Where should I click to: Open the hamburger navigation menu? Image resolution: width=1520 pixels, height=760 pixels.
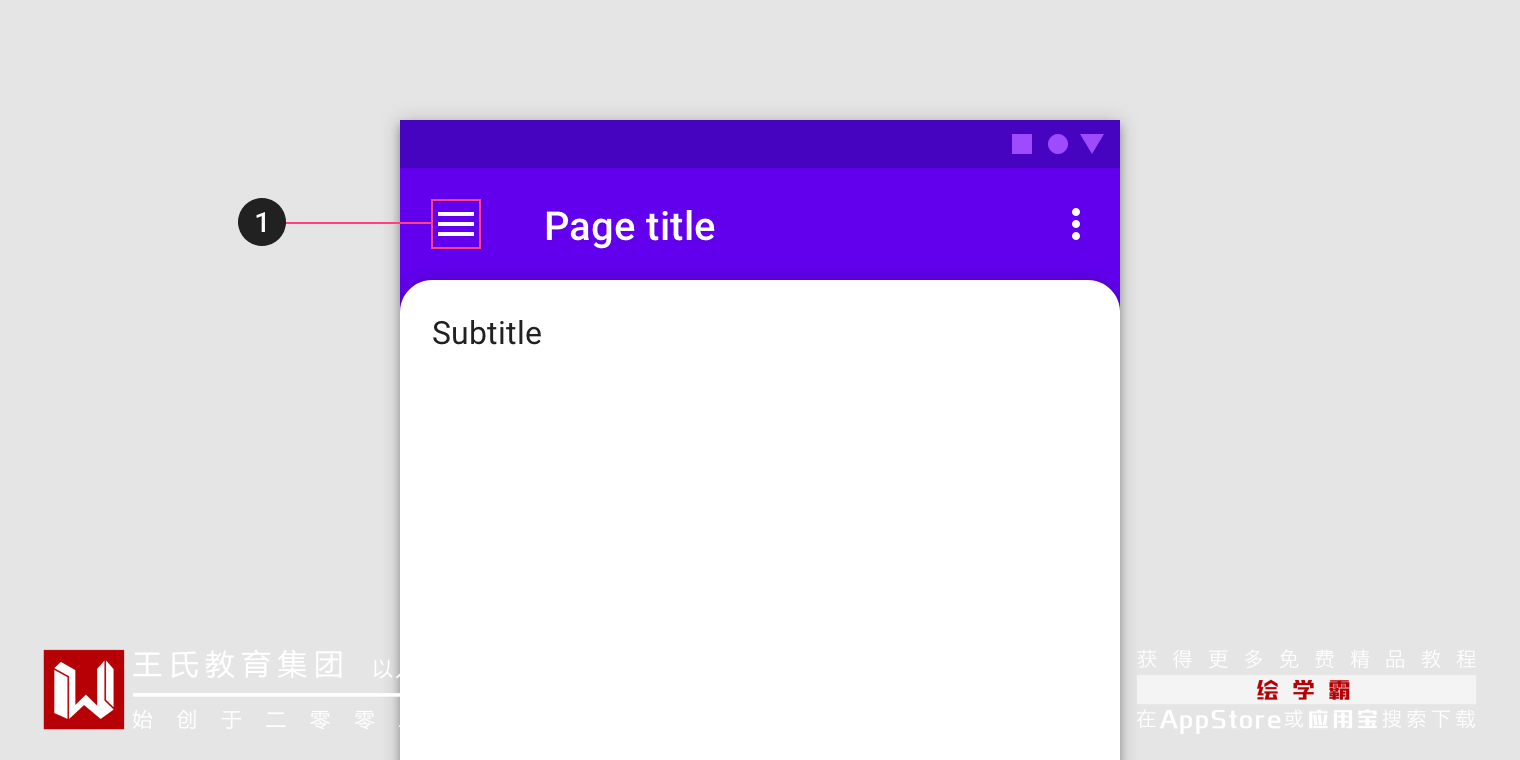pos(456,224)
